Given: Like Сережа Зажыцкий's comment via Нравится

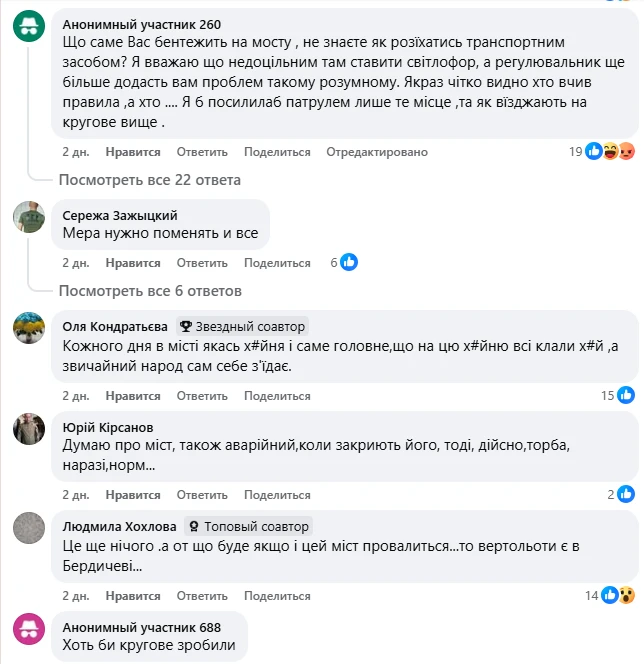Looking at the screenshot, I should point(132,263).
